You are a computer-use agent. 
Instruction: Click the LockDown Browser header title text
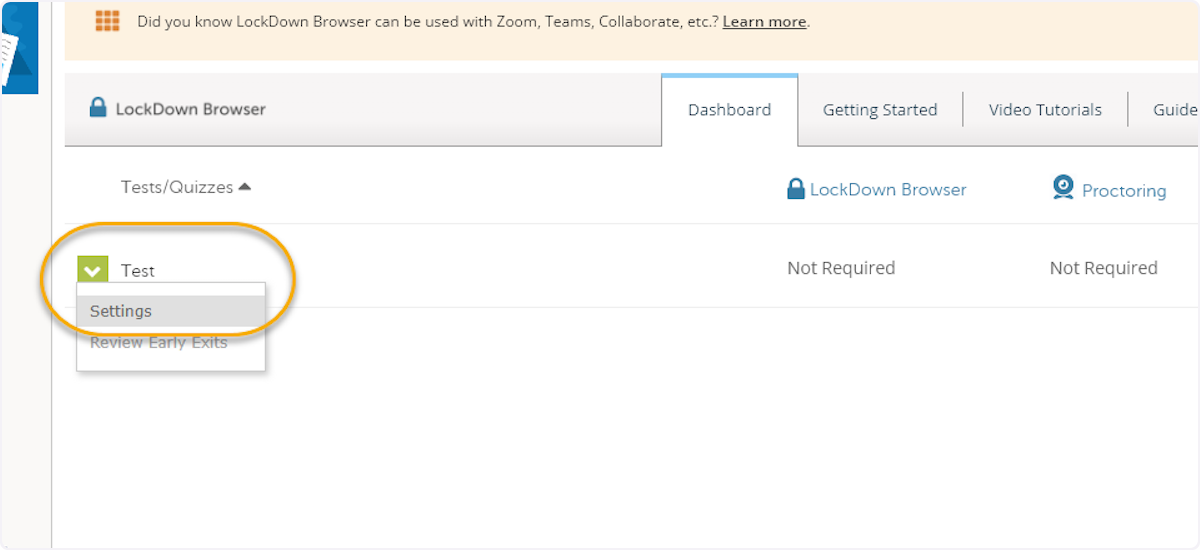click(x=191, y=109)
